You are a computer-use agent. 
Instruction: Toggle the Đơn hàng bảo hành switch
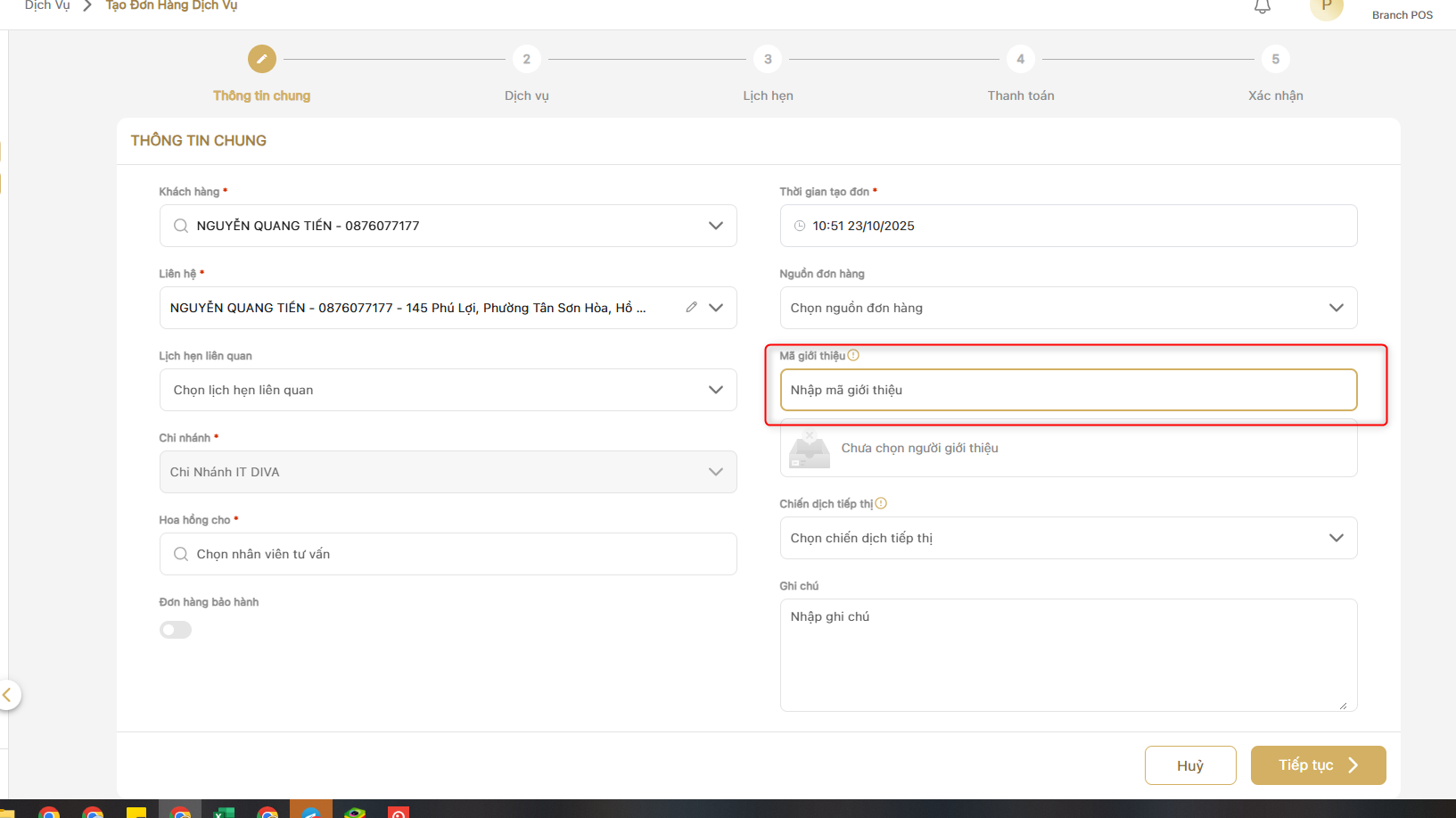click(x=176, y=630)
